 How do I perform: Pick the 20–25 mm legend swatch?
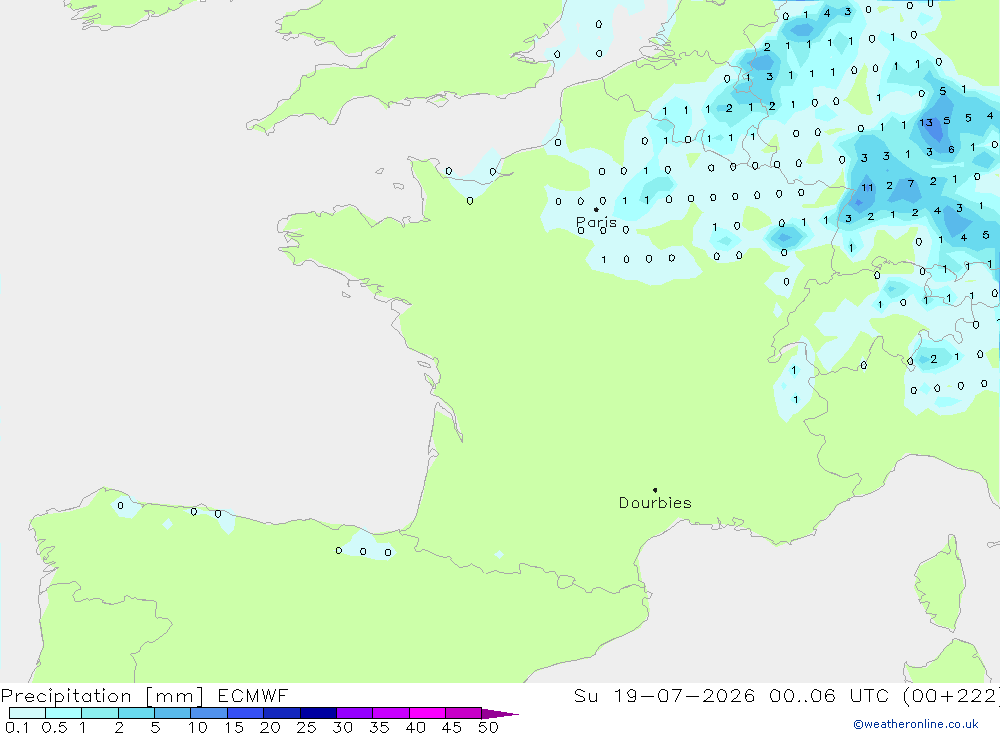click(282, 713)
